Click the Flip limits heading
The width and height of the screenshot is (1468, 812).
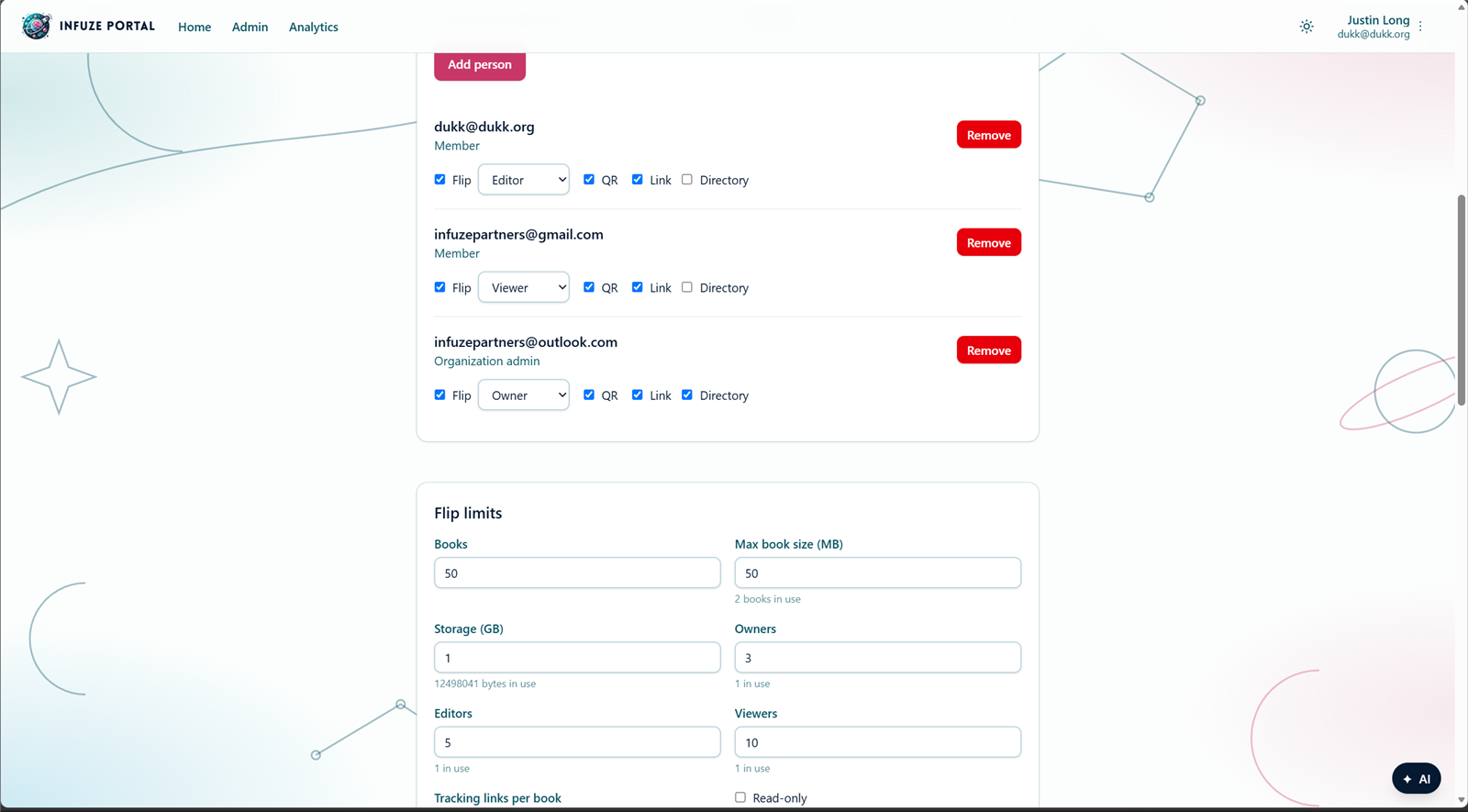tap(468, 513)
